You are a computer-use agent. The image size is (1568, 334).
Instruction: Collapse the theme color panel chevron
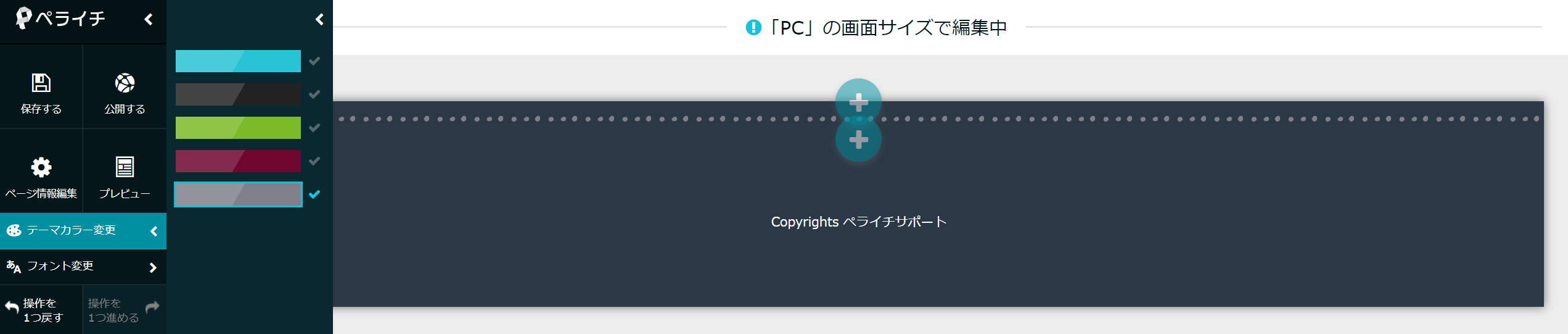pyautogui.click(x=319, y=20)
